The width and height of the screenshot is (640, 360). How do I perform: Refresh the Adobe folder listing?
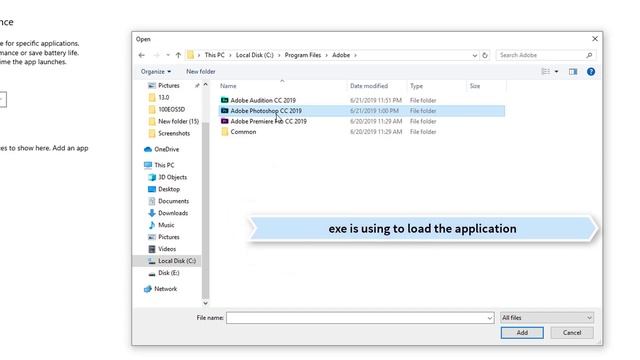coord(485,55)
